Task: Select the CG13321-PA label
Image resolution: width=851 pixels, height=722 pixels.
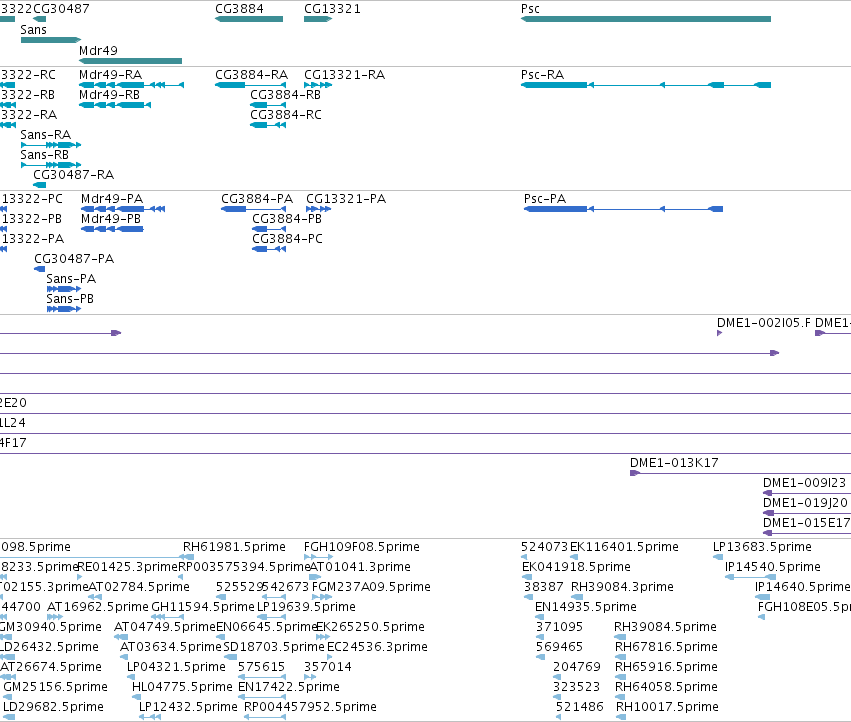Action: (346, 199)
